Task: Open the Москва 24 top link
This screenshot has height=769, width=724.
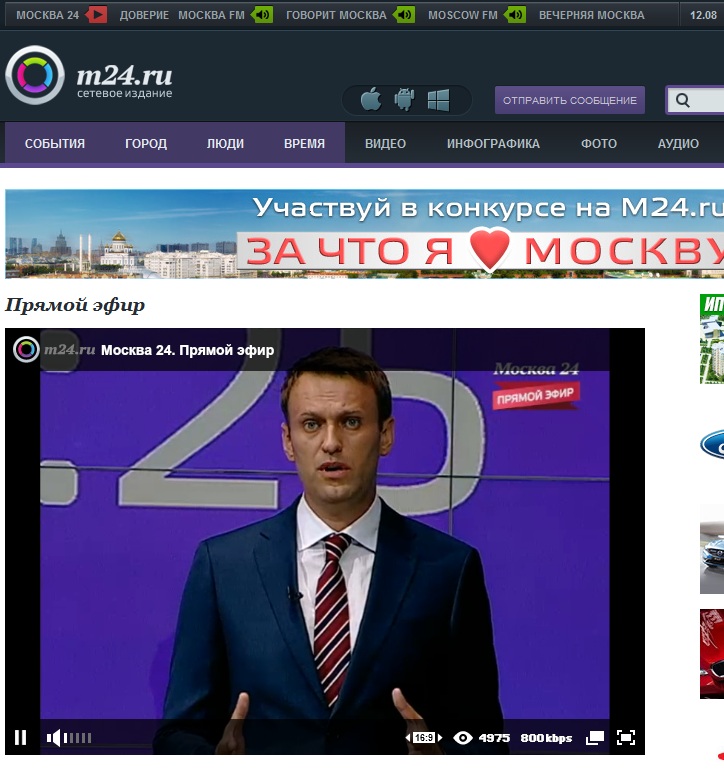Action: pos(48,15)
